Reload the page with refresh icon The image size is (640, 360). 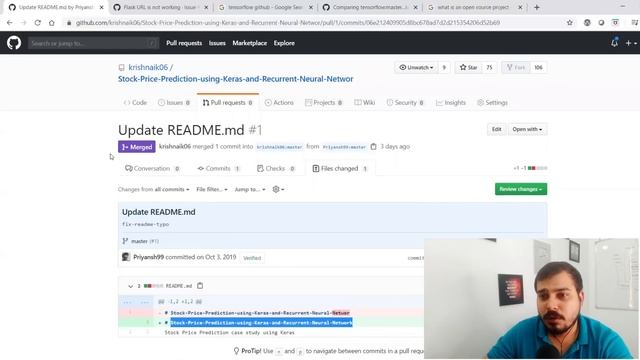38,23
